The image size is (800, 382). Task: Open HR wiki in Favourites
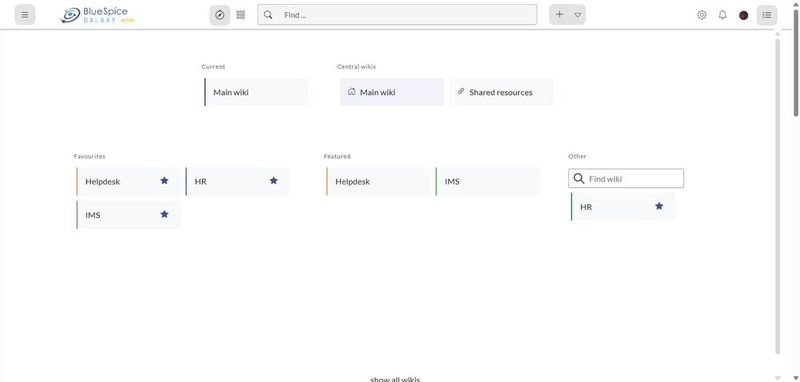237,182
